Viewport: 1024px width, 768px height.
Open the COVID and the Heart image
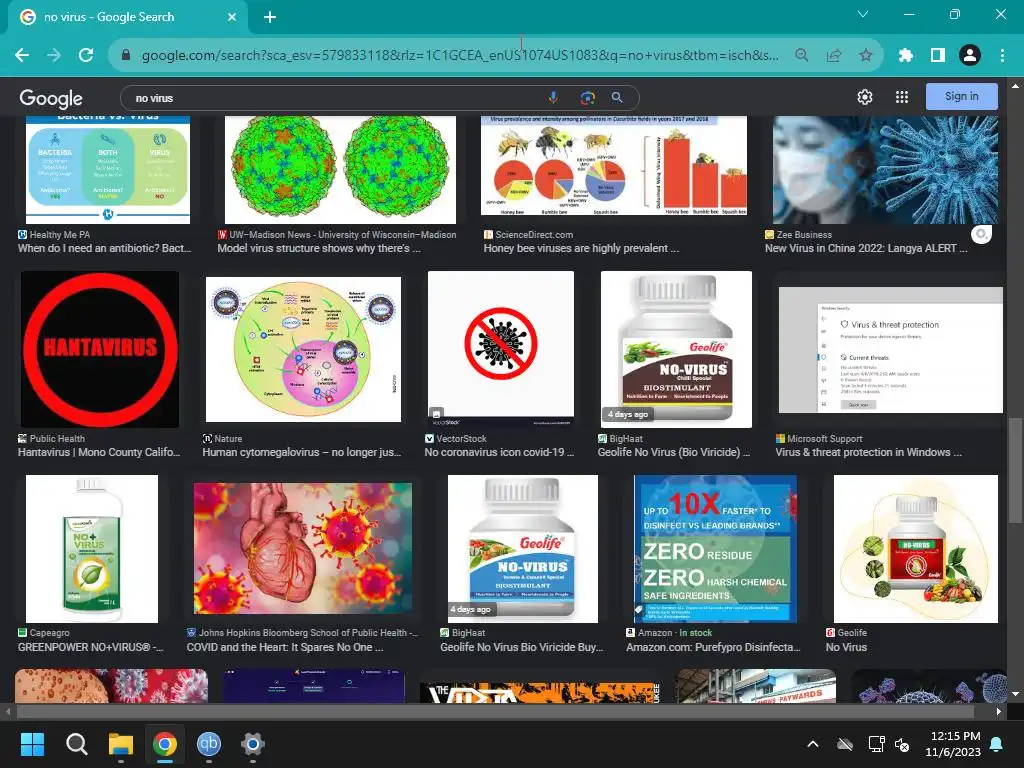point(302,549)
